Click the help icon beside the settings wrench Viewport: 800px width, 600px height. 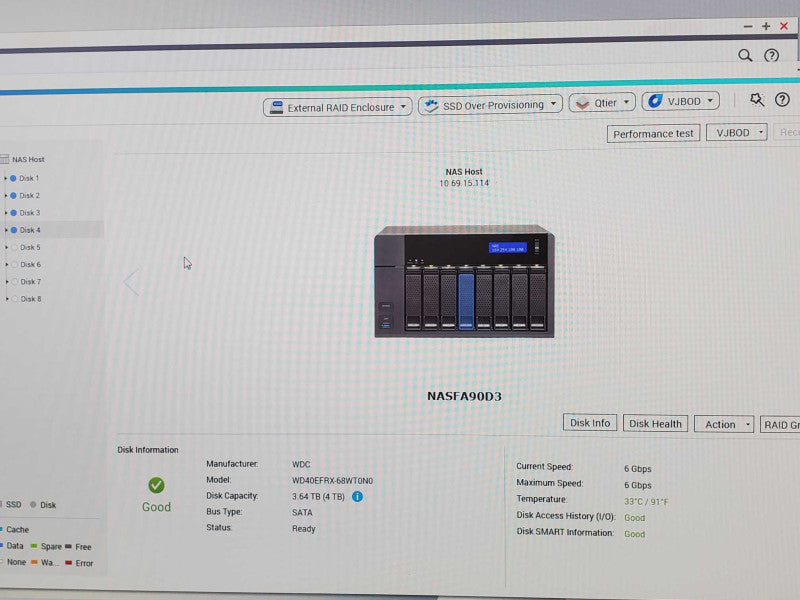pos(782,99)
